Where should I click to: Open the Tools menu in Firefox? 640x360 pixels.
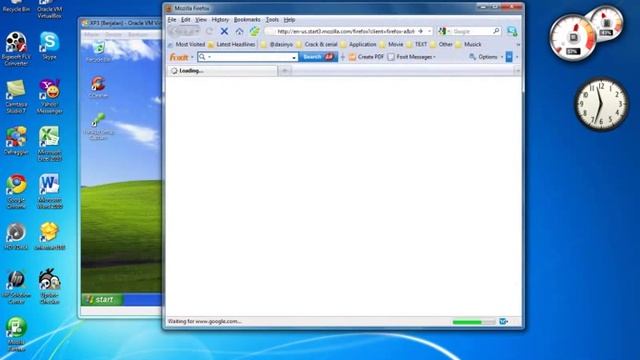(272, 20)
